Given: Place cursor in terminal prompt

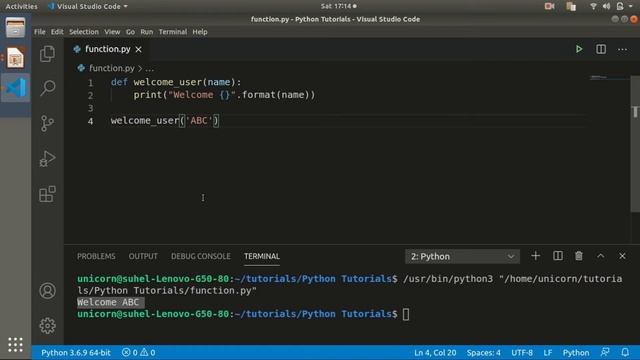Looking at the screenshot, I should [x=406, y=314].
